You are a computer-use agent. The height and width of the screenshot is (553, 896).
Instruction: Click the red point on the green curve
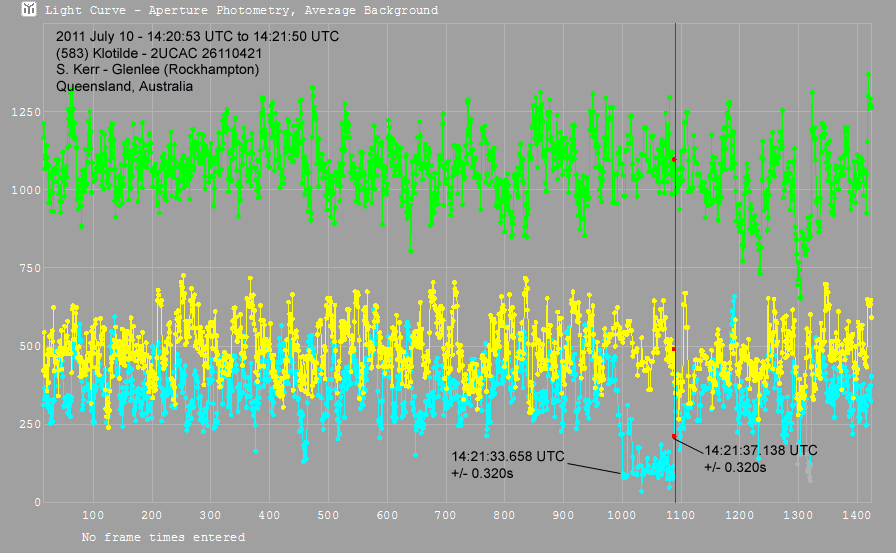tap(674, 160)
